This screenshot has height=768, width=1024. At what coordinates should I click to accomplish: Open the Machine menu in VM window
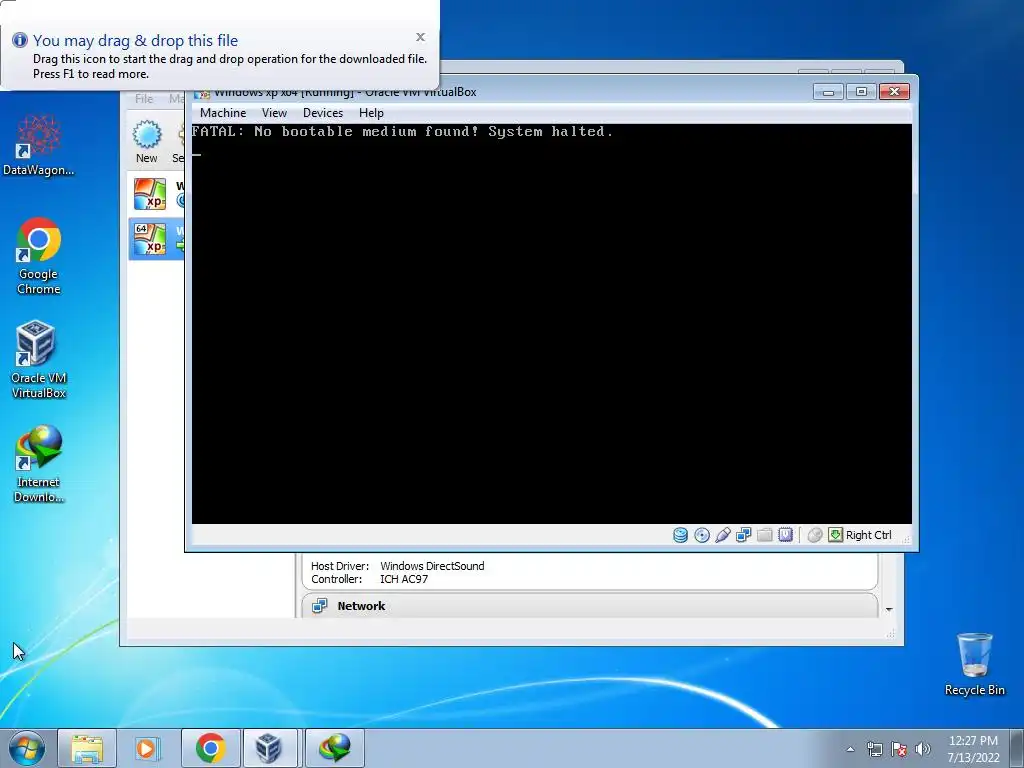pyautogui.click(x=223, y=113)
